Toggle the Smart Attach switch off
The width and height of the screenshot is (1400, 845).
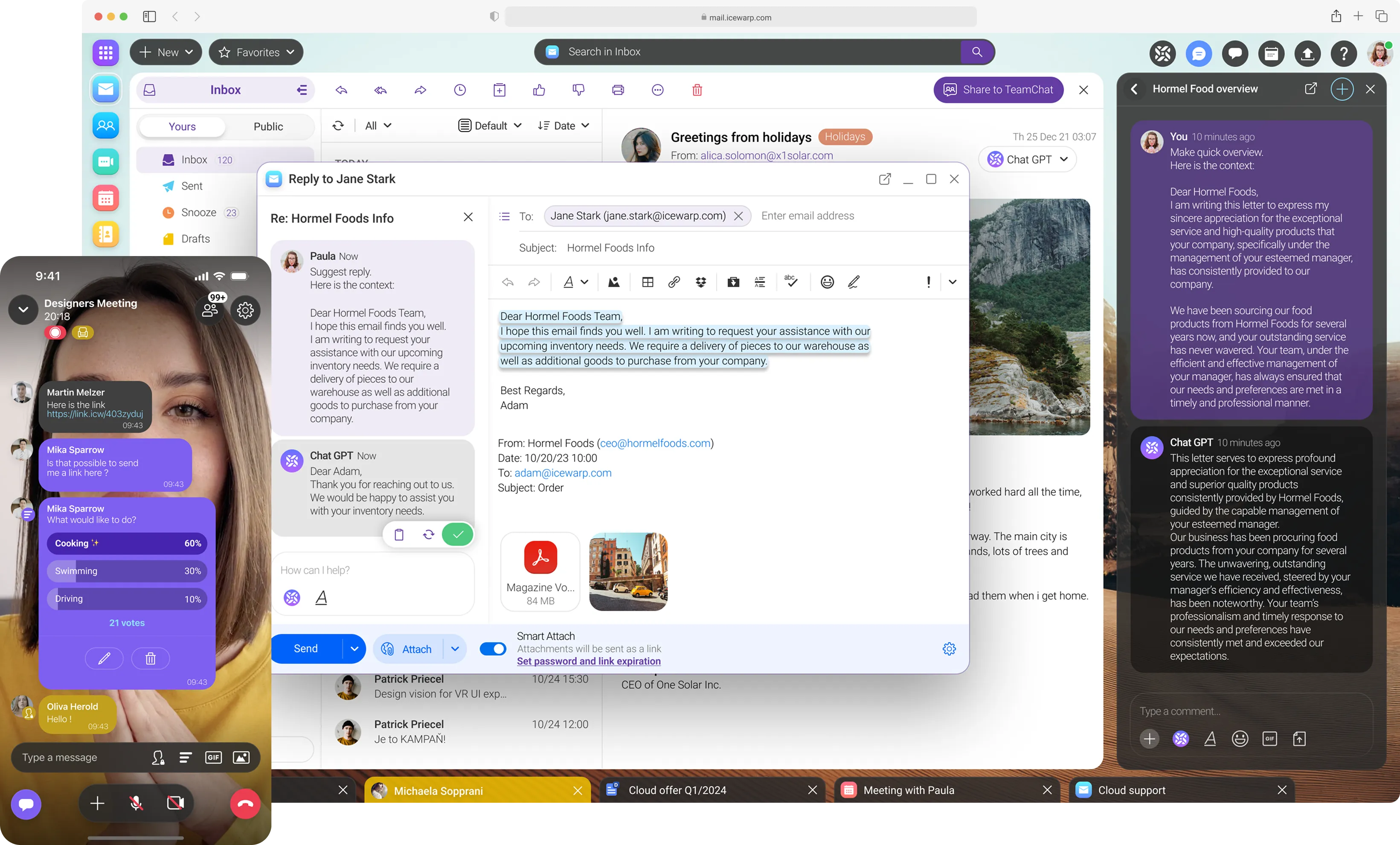(493, 648)
